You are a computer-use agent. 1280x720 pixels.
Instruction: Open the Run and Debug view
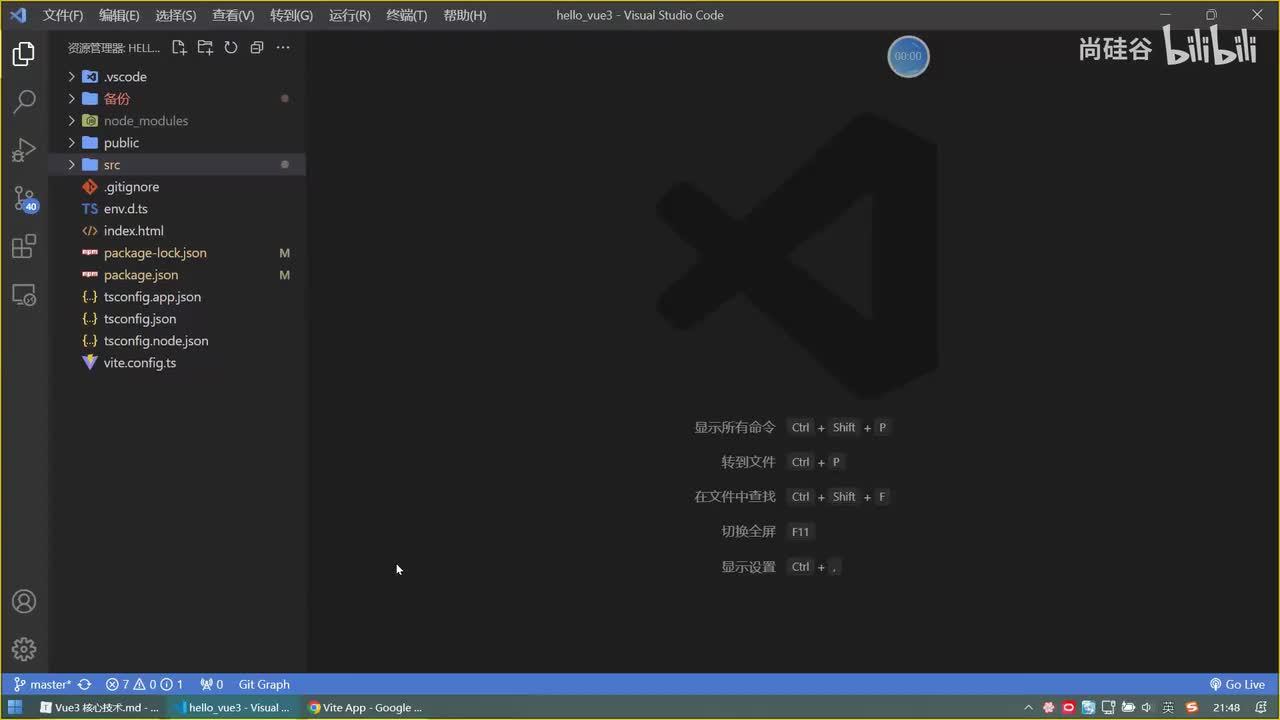pyautogui.click(x=24, y=150)
